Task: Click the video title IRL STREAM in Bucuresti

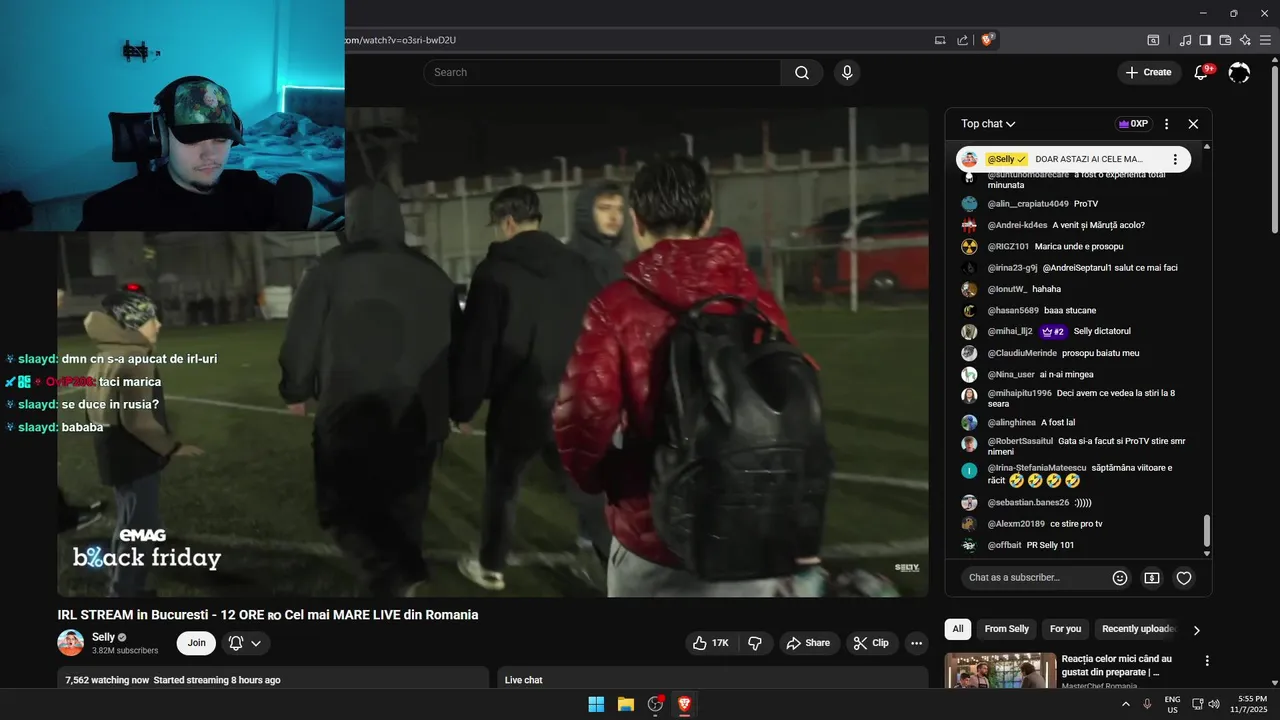Action: tap(268, 615)
